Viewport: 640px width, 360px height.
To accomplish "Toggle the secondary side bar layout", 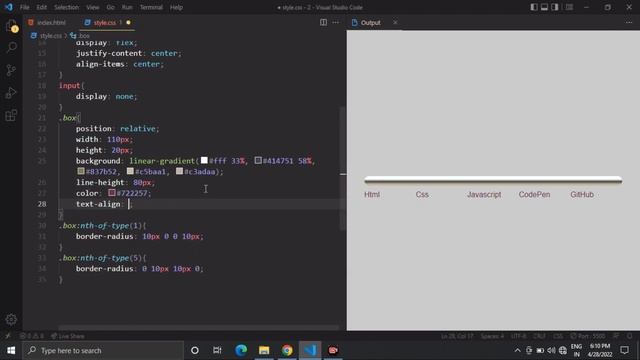I will [x=555, y=7].
